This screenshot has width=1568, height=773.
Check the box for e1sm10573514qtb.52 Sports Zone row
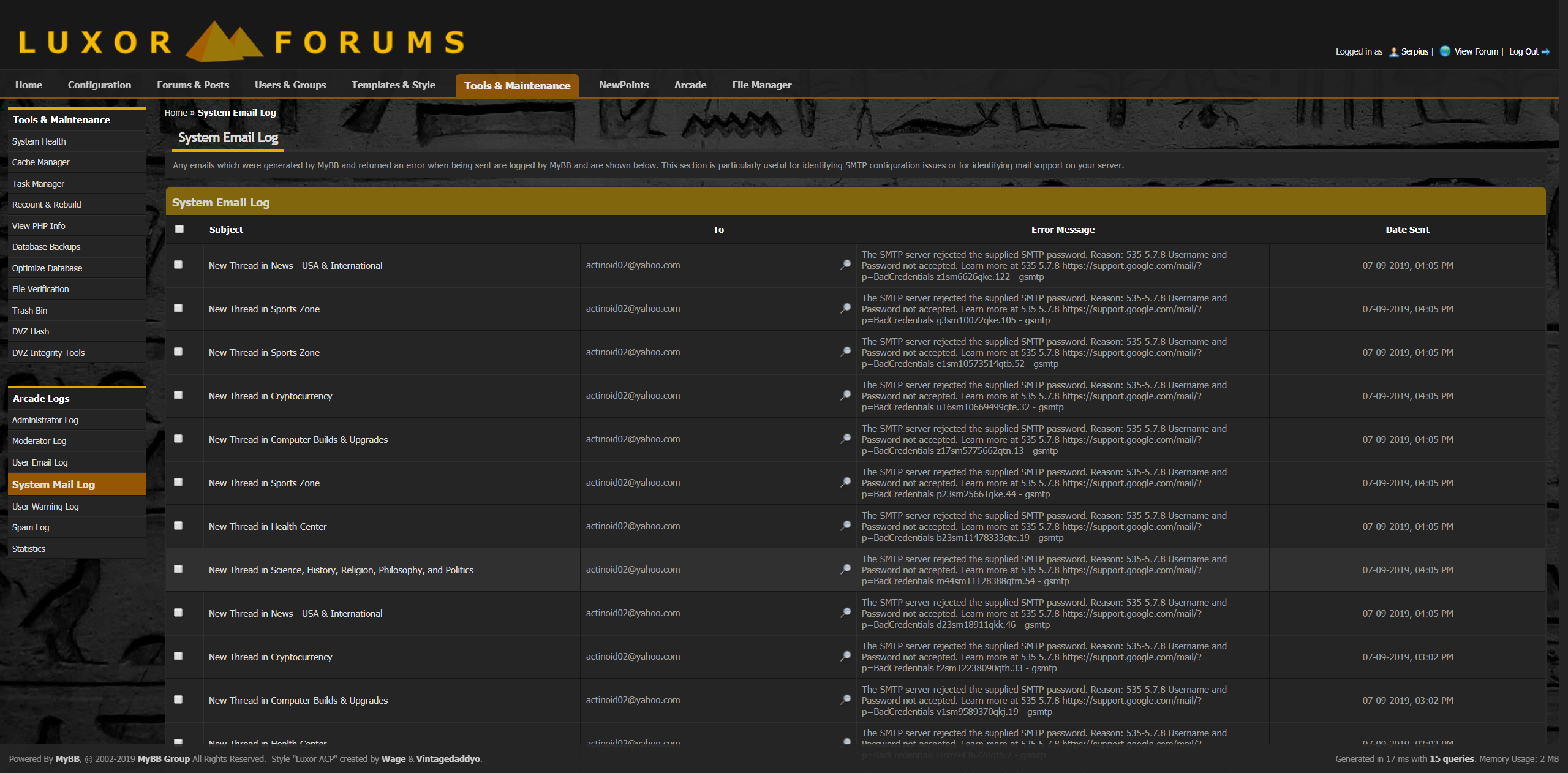(x=178, y=352)
